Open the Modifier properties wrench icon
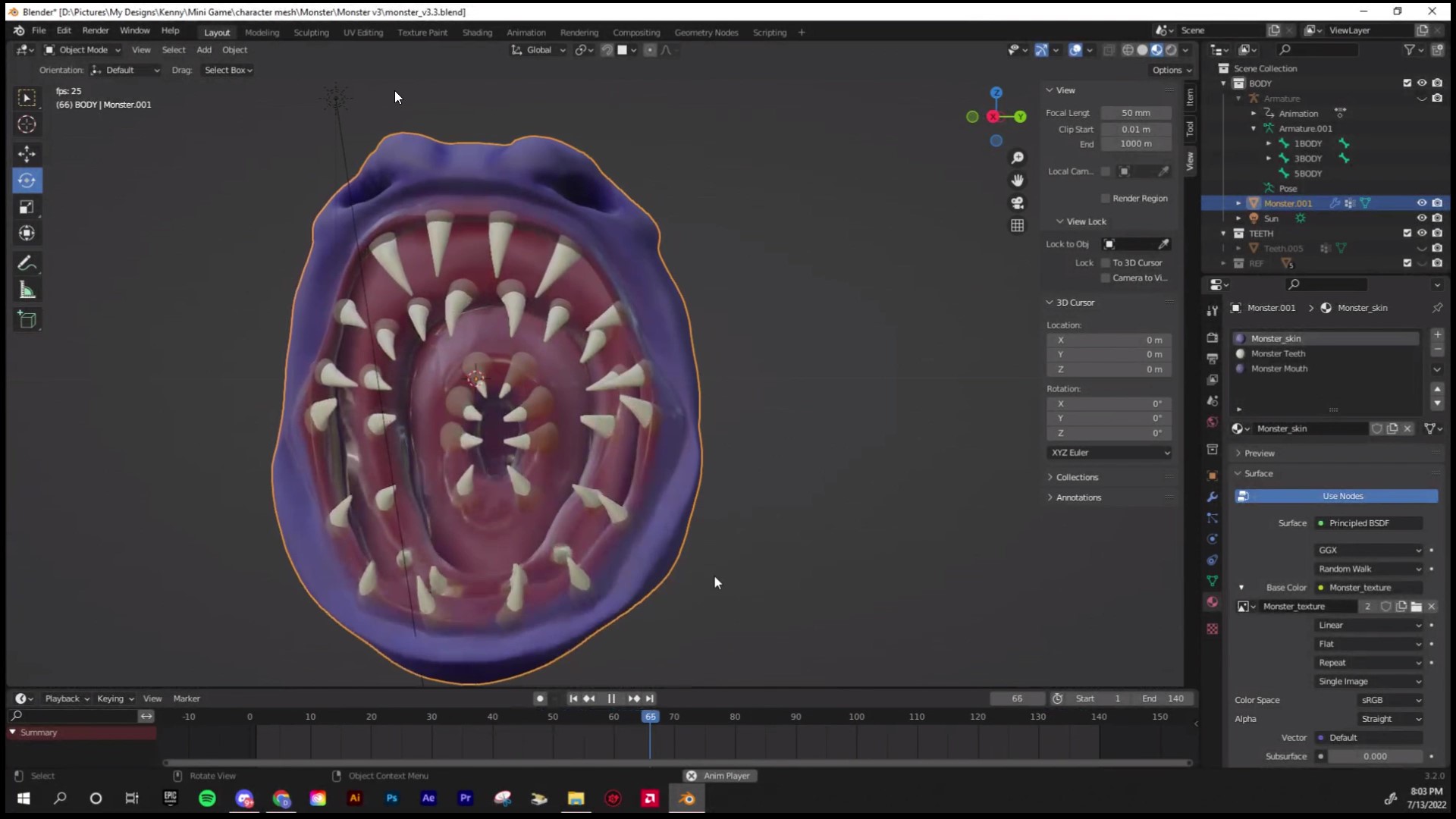 1212,497
